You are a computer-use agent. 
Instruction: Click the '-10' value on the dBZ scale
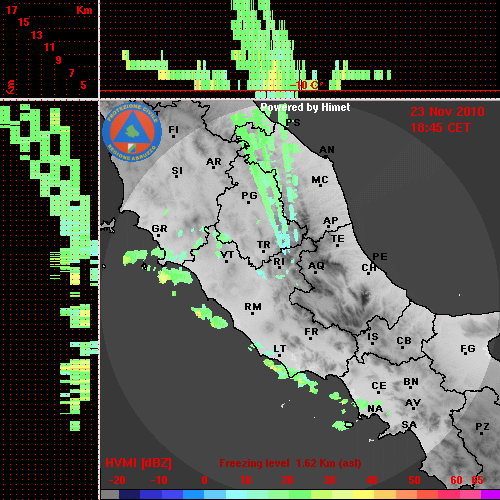point(159,480)
